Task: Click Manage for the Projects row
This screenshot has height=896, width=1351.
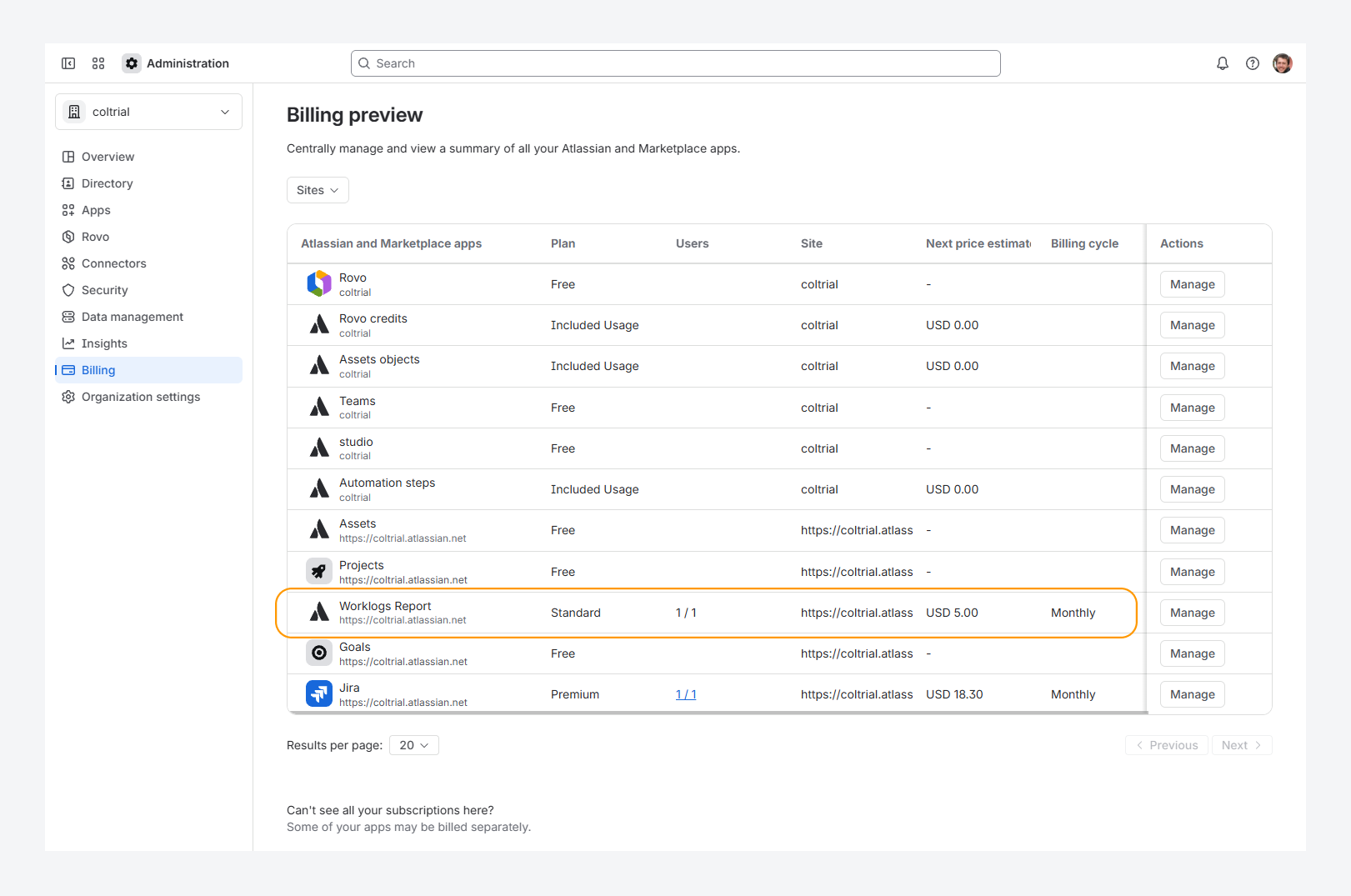Action: tap(1193, 572)
